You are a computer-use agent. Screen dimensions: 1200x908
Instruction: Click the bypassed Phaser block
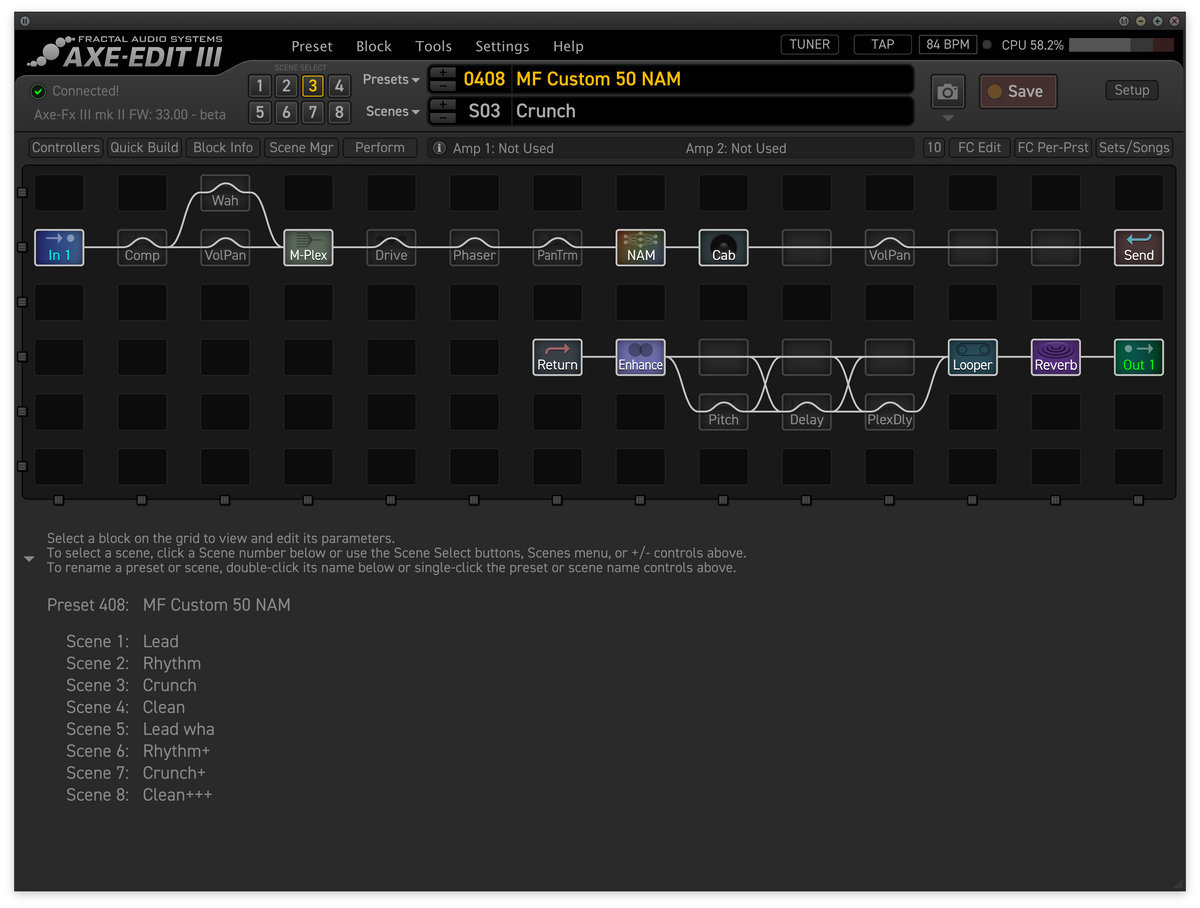pos(474,247)
